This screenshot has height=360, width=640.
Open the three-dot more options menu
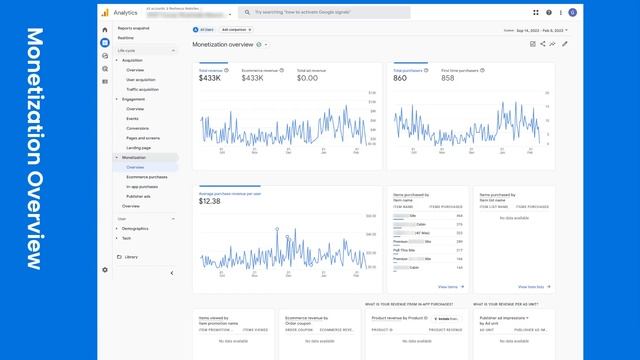click(x=561, y=13)
